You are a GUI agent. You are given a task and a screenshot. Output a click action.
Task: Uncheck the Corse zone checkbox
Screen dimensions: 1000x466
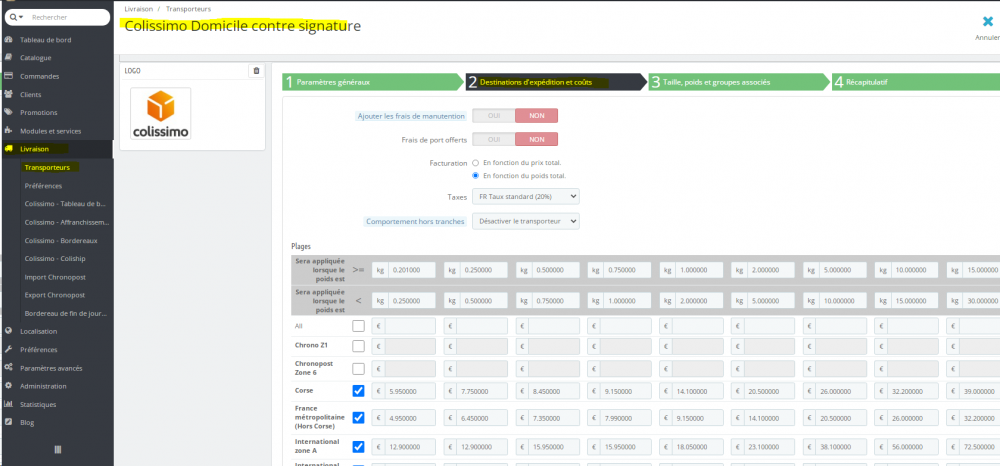tap(358, 391)
